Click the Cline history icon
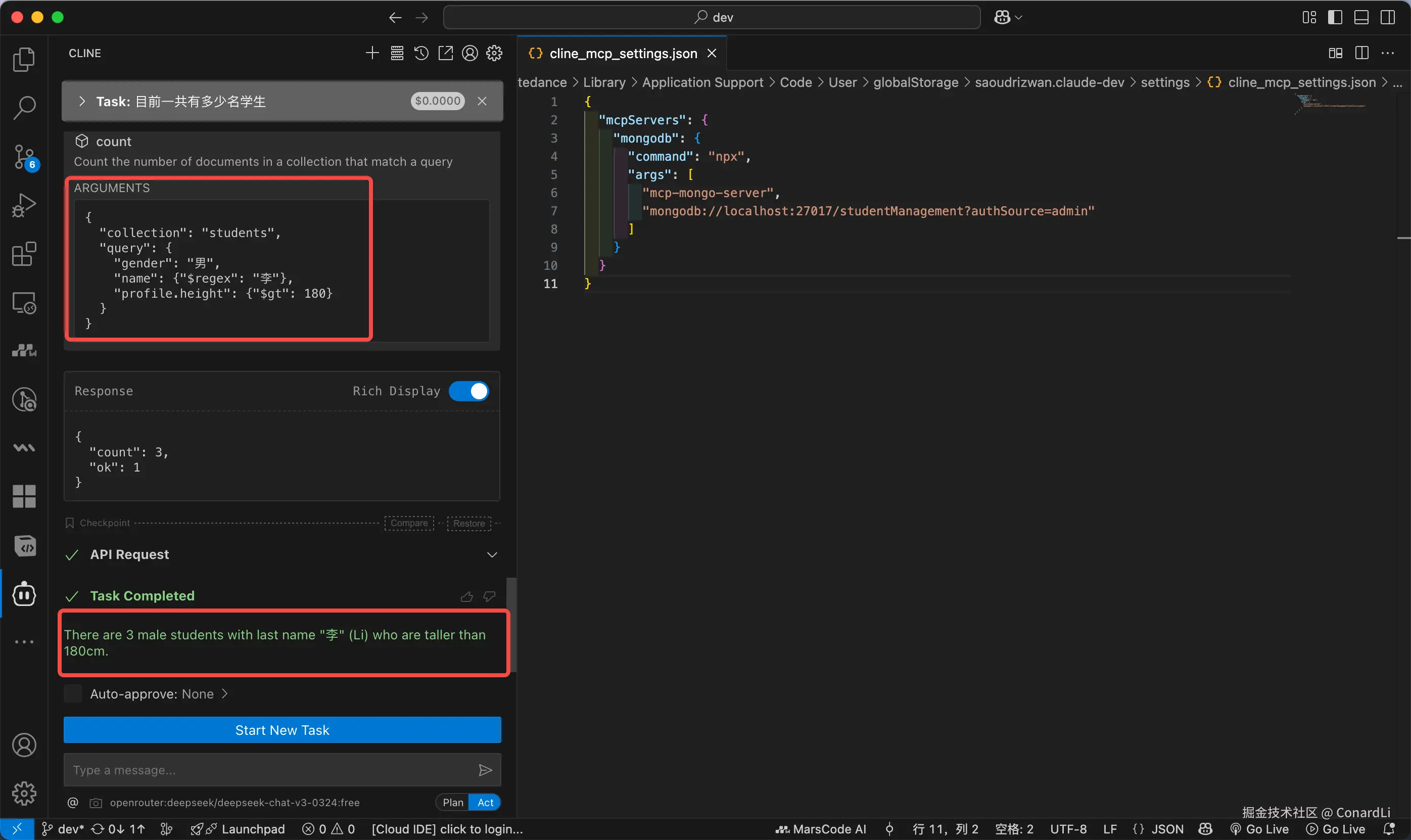Image resolution: width=1411 pixels, height=840 pixels. pos(421,53)
